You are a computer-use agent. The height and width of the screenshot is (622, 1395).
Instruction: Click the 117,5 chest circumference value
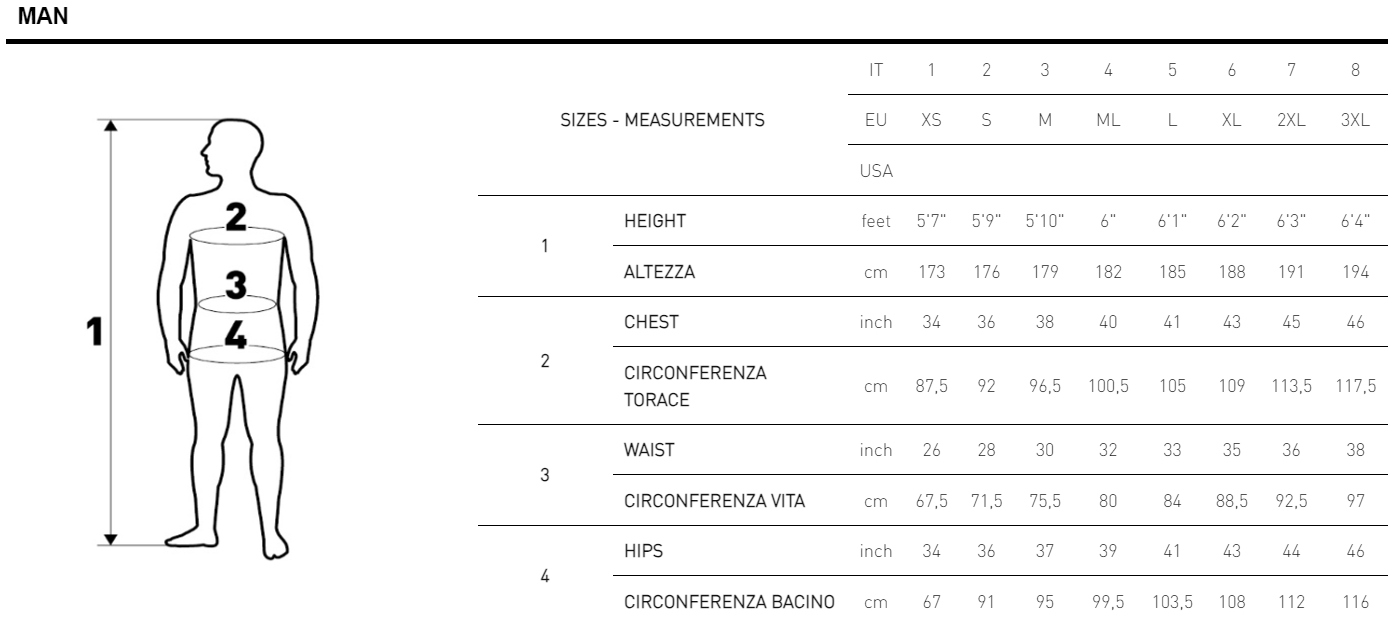coord(1356,386)
